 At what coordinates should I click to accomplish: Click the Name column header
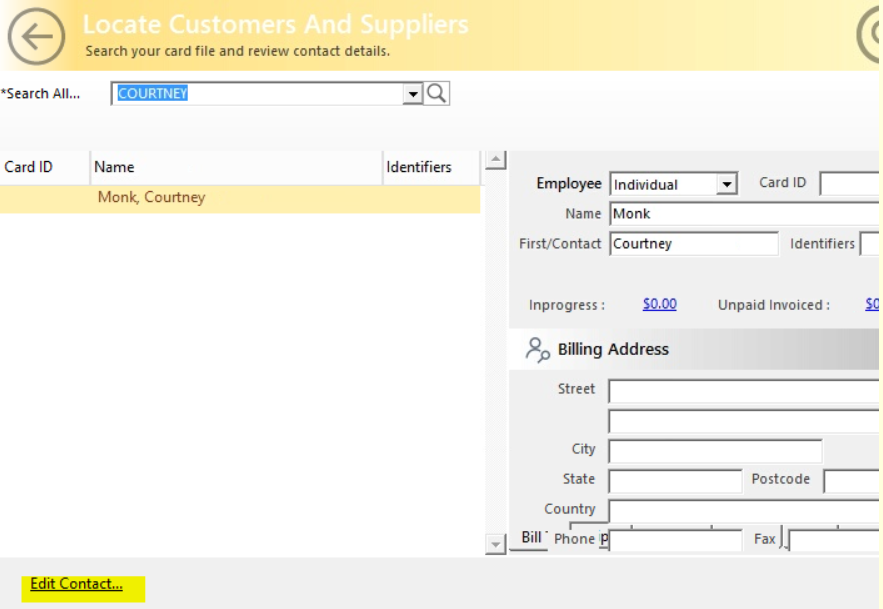point(236,167)
